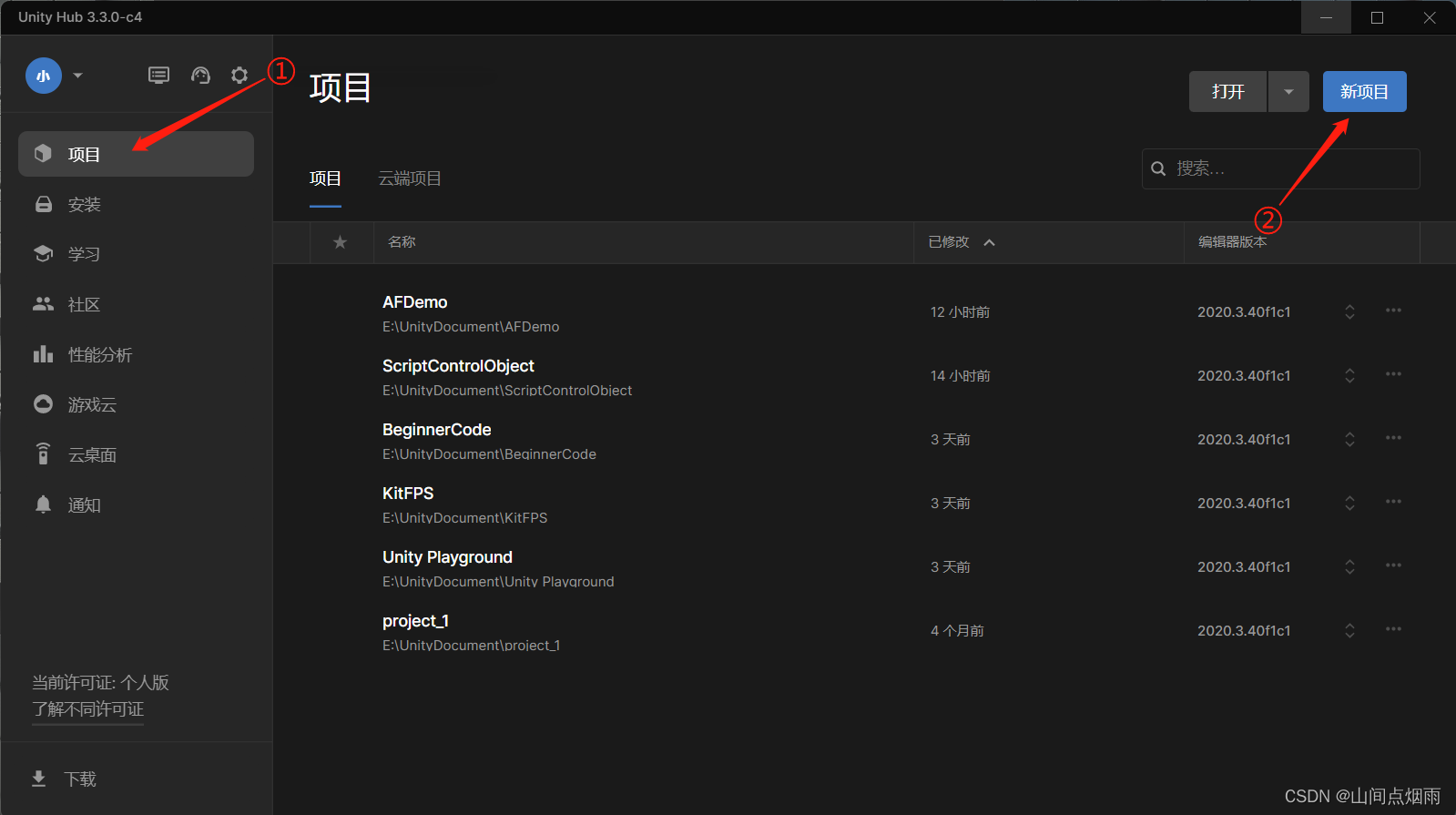
Task: Open the more options menu for Unity Playground
Action: pyautogui.click(x=1393, y=565)
